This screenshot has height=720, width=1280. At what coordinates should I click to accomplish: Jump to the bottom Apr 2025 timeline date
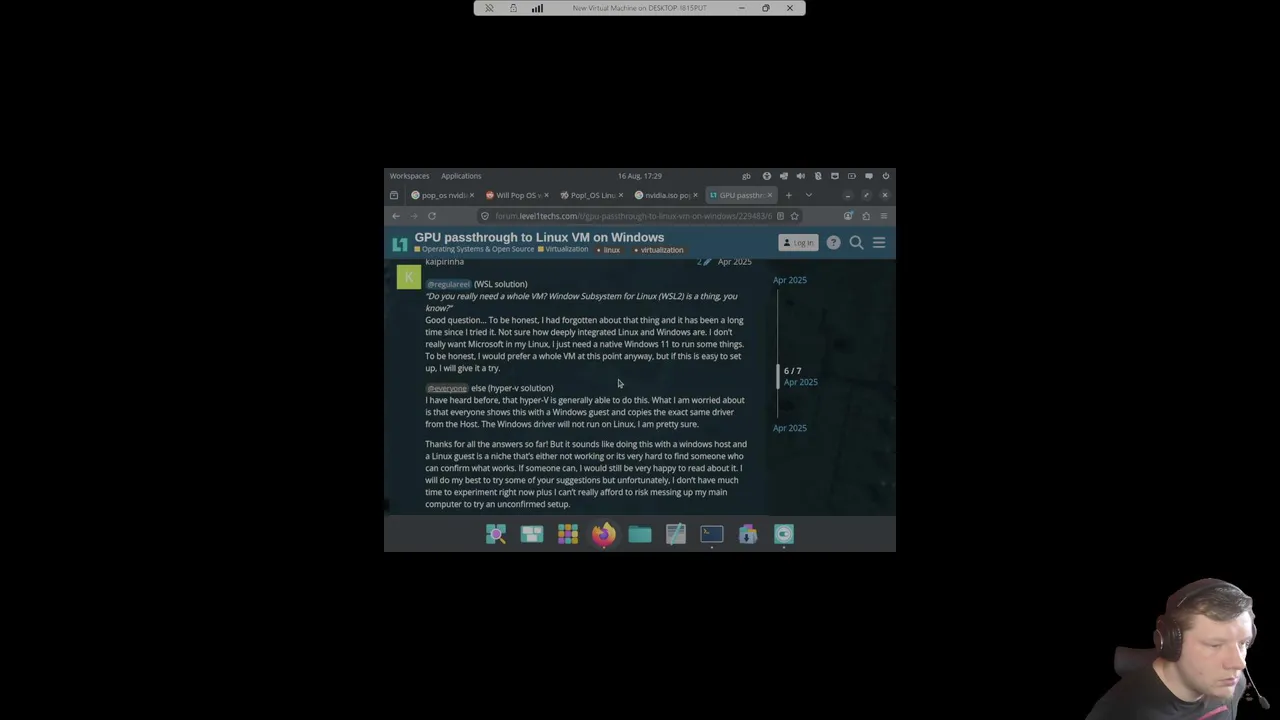tap(790, 428)
